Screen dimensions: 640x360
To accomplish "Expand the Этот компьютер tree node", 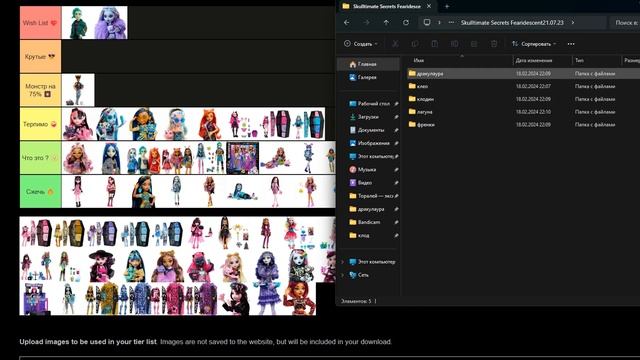I will (x=342, y=262).
